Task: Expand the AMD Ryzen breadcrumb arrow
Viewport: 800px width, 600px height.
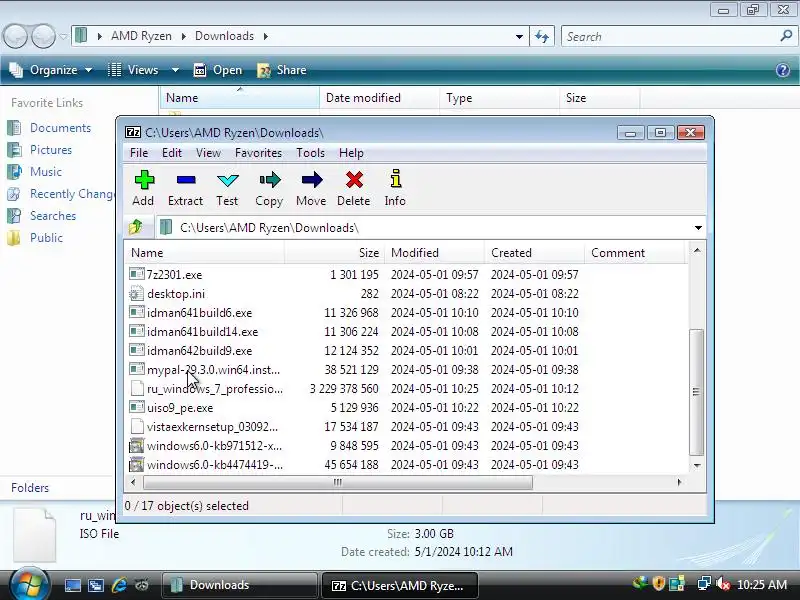Action: pyautogui.click(x=184, y=36)
